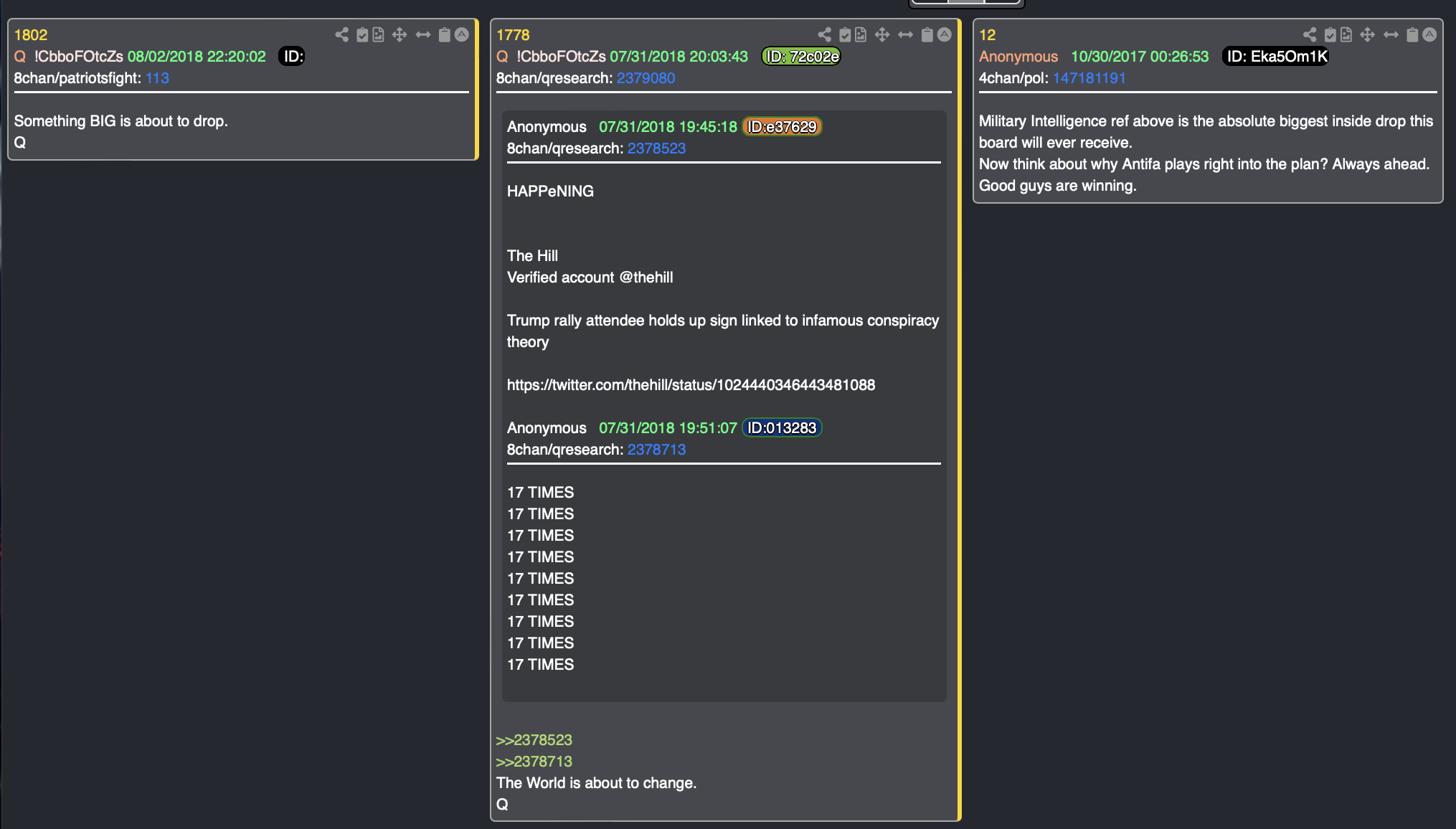Open qresearch post link 2379080
Viewport: 1456px width, 829px height.
(646, 77)
